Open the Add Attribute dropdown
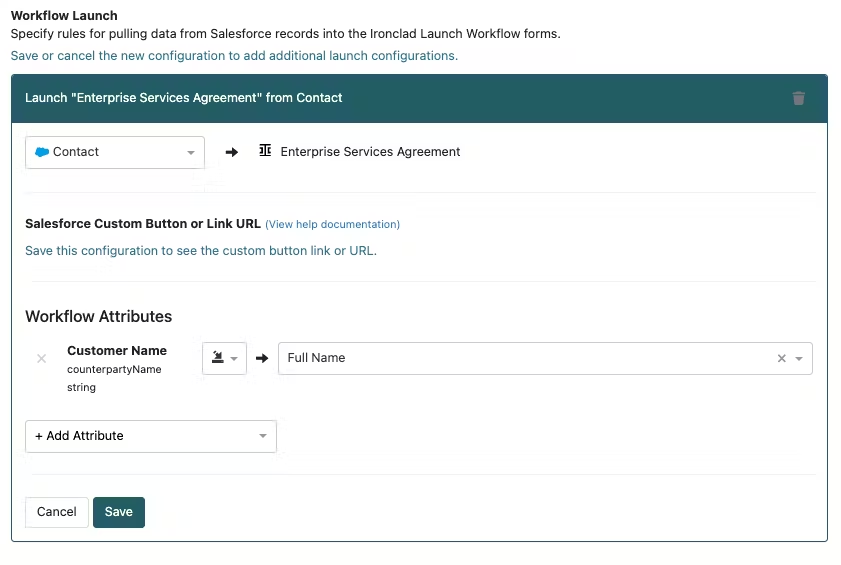Screen dimensions: 841x565 click(151, 436)
